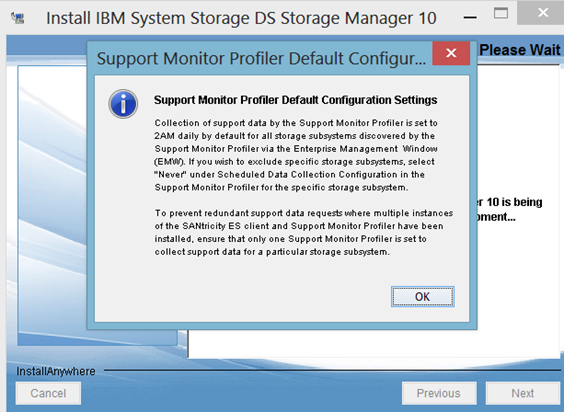Continue with the Next button

523,393
